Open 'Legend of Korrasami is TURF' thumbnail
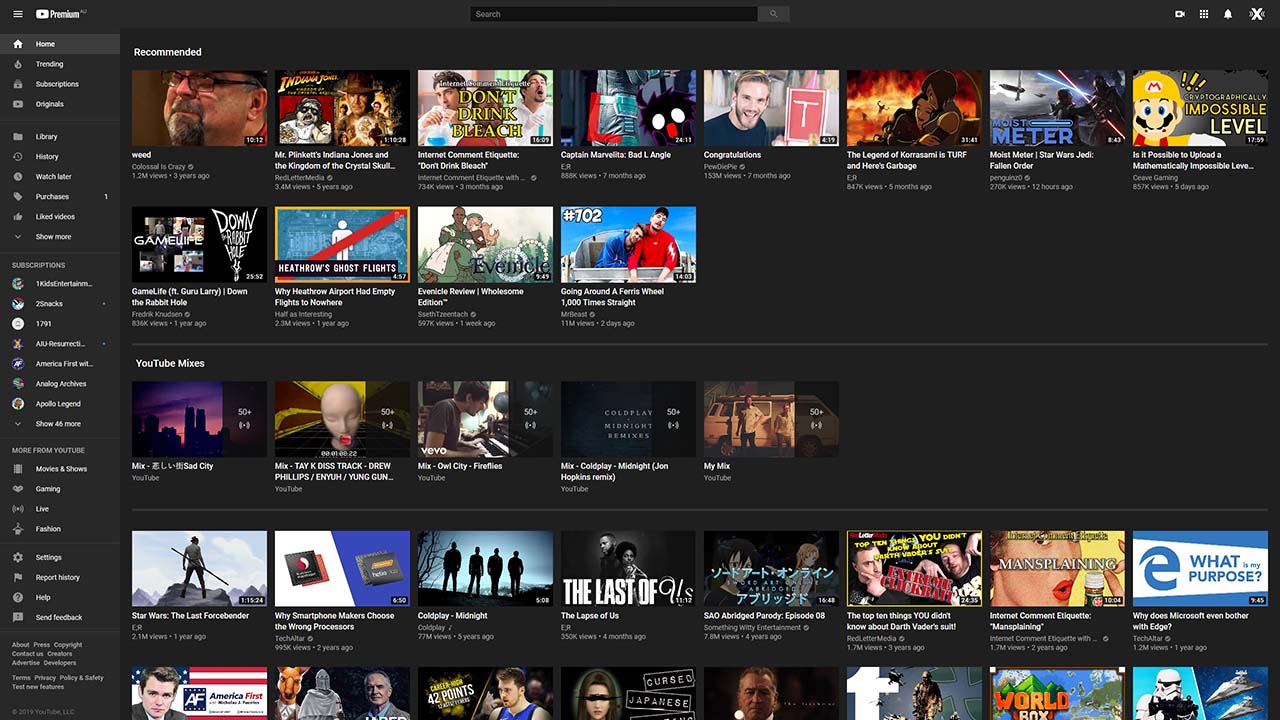The width and height of the screenshot is (1280, 720). click(915, 108)
